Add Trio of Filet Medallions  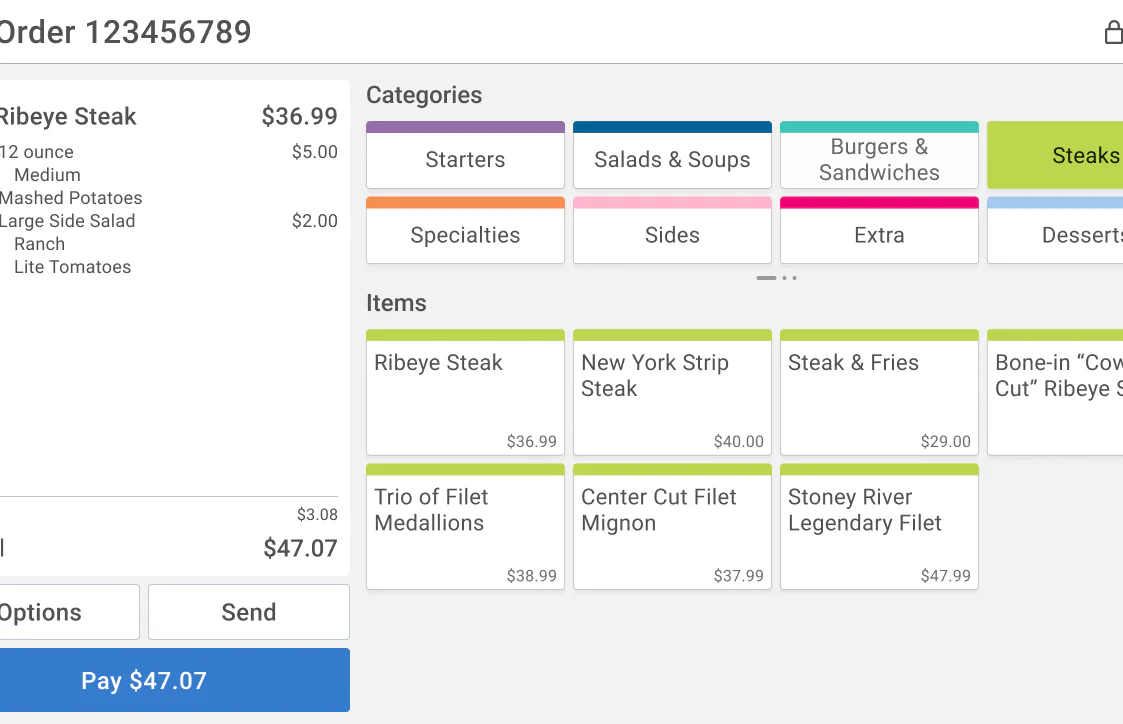click(466, 527)
